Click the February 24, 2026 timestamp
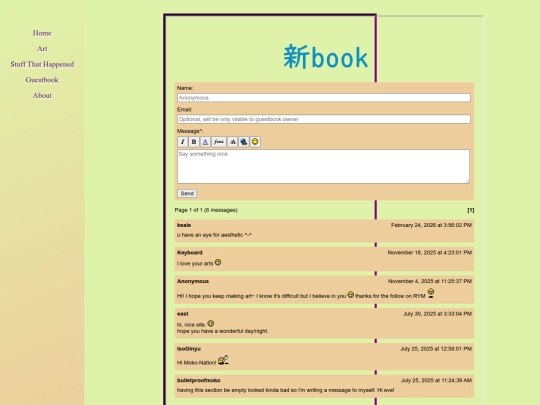This screenshot has width=540, height=405. [x=431, y=225]
